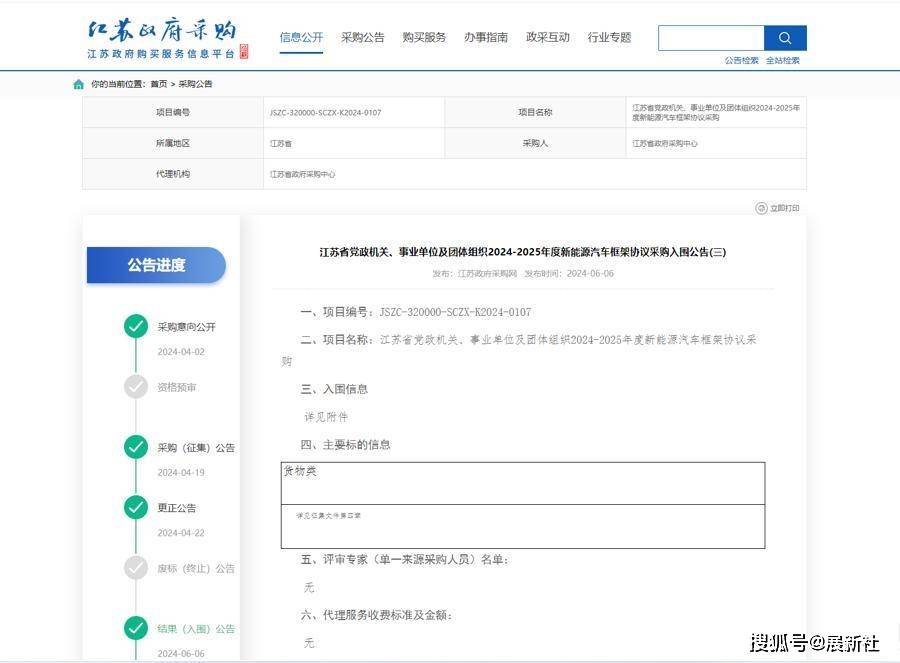Open the 废标（终止）公告 progress step

196,568
